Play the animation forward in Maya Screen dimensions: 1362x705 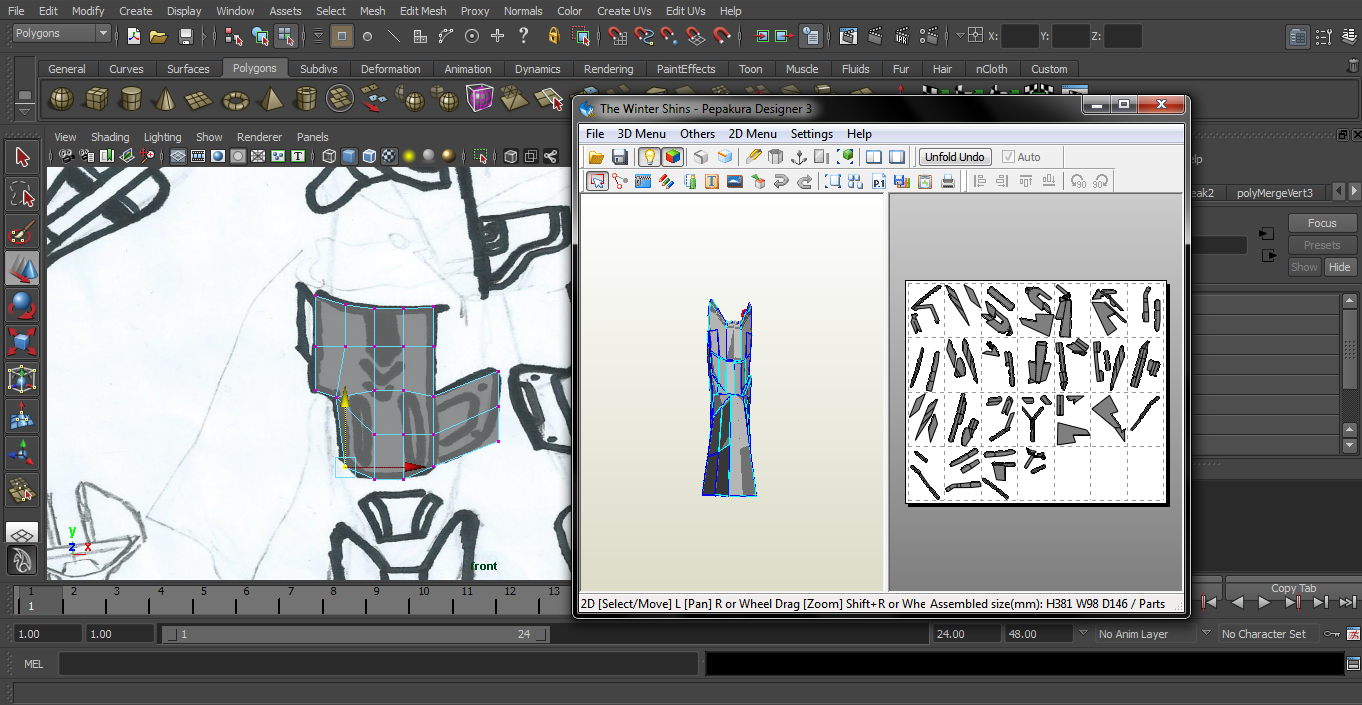click(1264, 602)
